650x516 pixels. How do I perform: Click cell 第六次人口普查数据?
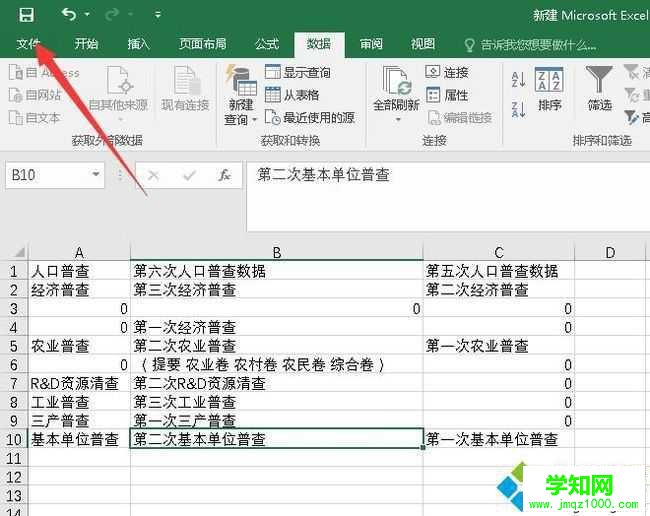[x=277, y=271]
